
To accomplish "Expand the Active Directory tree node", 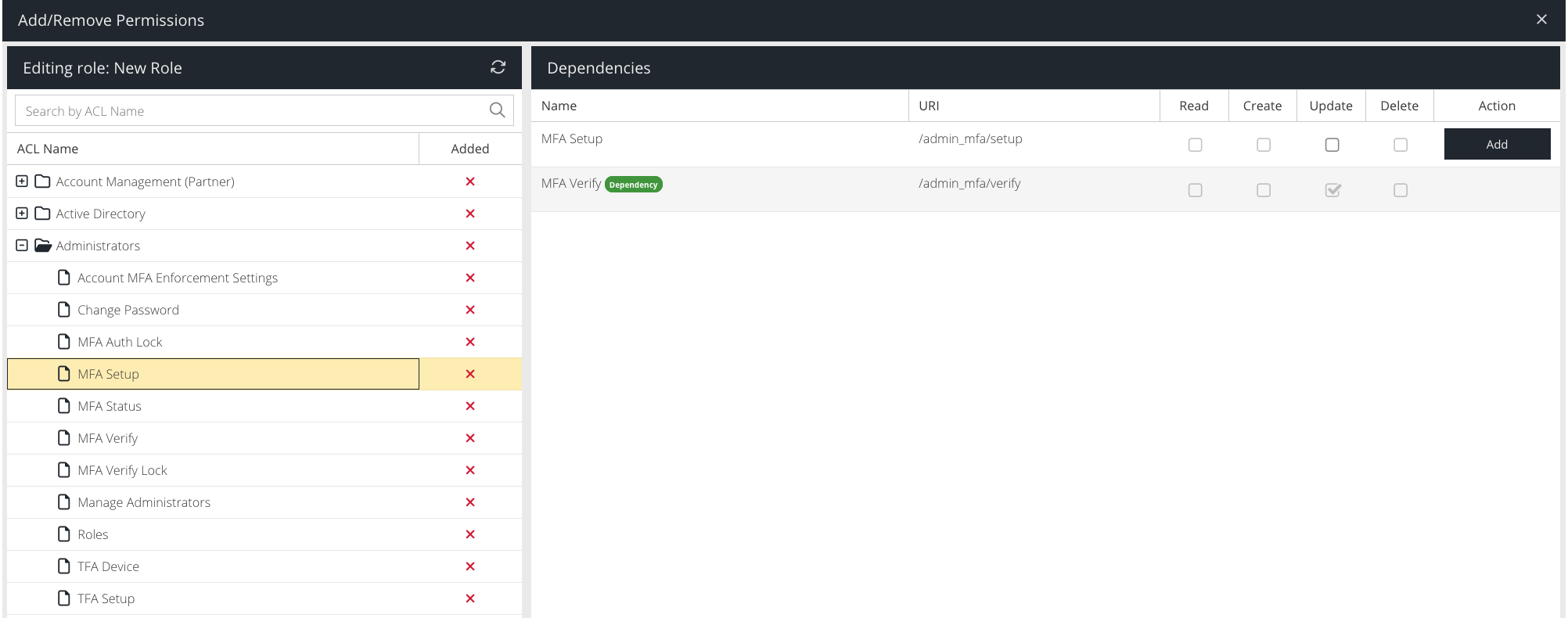I will tap(22, 214).
